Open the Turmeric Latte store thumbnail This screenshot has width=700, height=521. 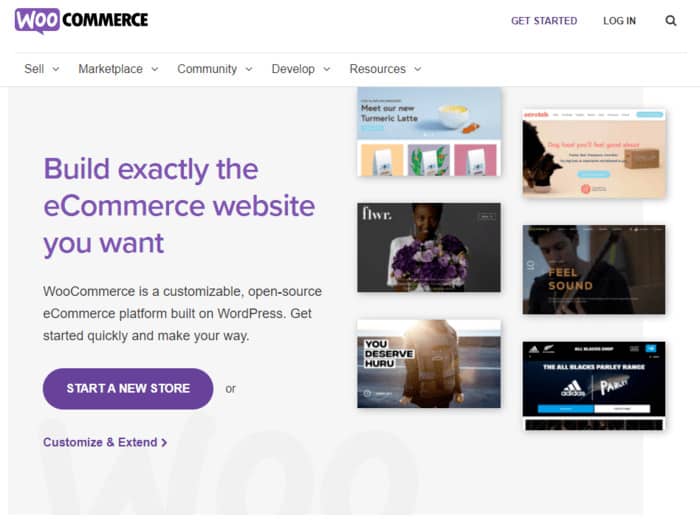pos(429,132)
